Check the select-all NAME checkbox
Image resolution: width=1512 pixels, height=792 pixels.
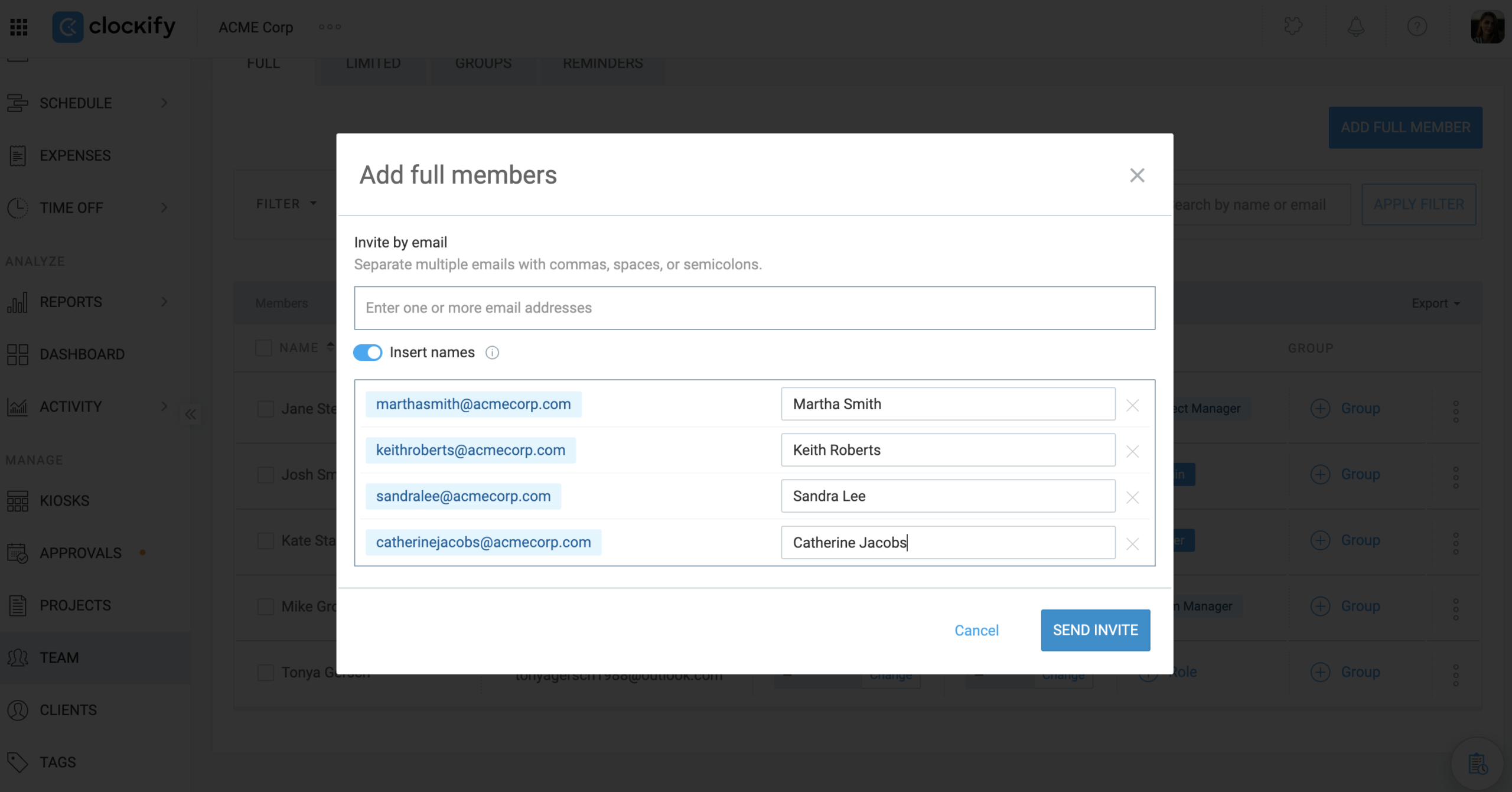point(263,348)
